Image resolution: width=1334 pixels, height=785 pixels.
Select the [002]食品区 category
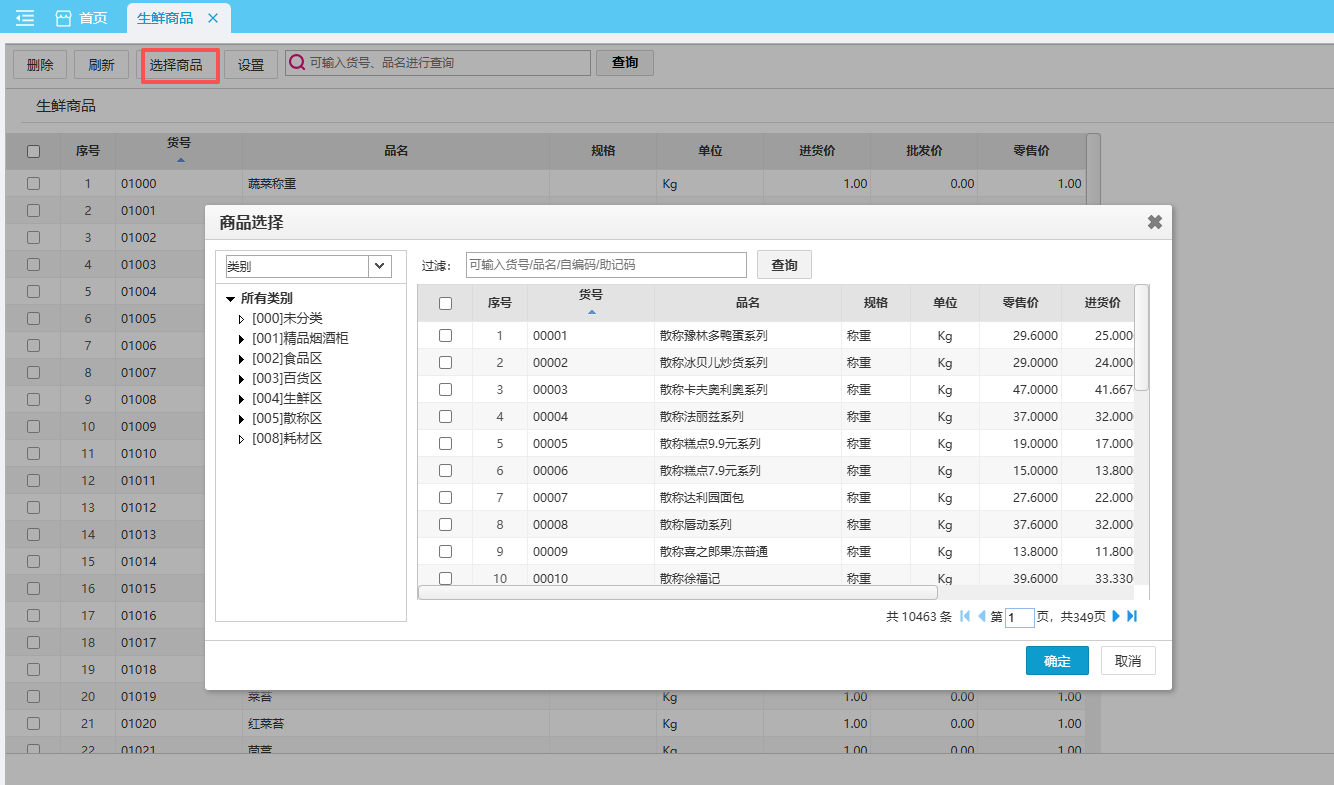(x=286, y=358)
